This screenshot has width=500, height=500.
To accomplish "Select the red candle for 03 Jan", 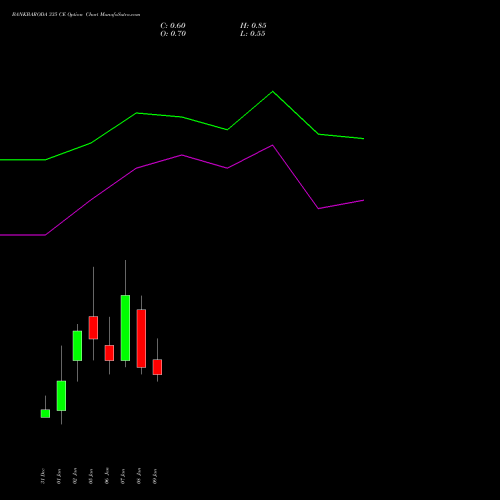I will click(x=93, y=328).
